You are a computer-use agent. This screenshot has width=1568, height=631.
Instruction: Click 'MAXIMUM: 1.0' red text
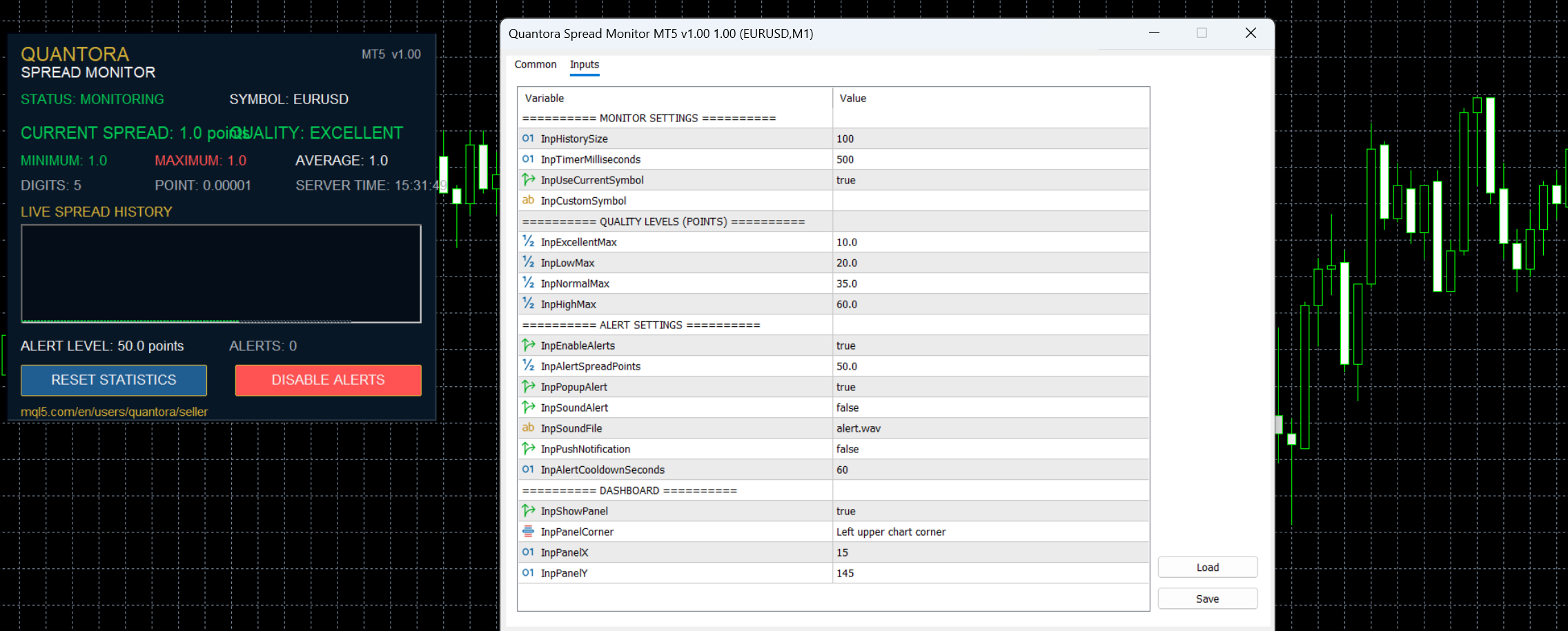[200, 161]
